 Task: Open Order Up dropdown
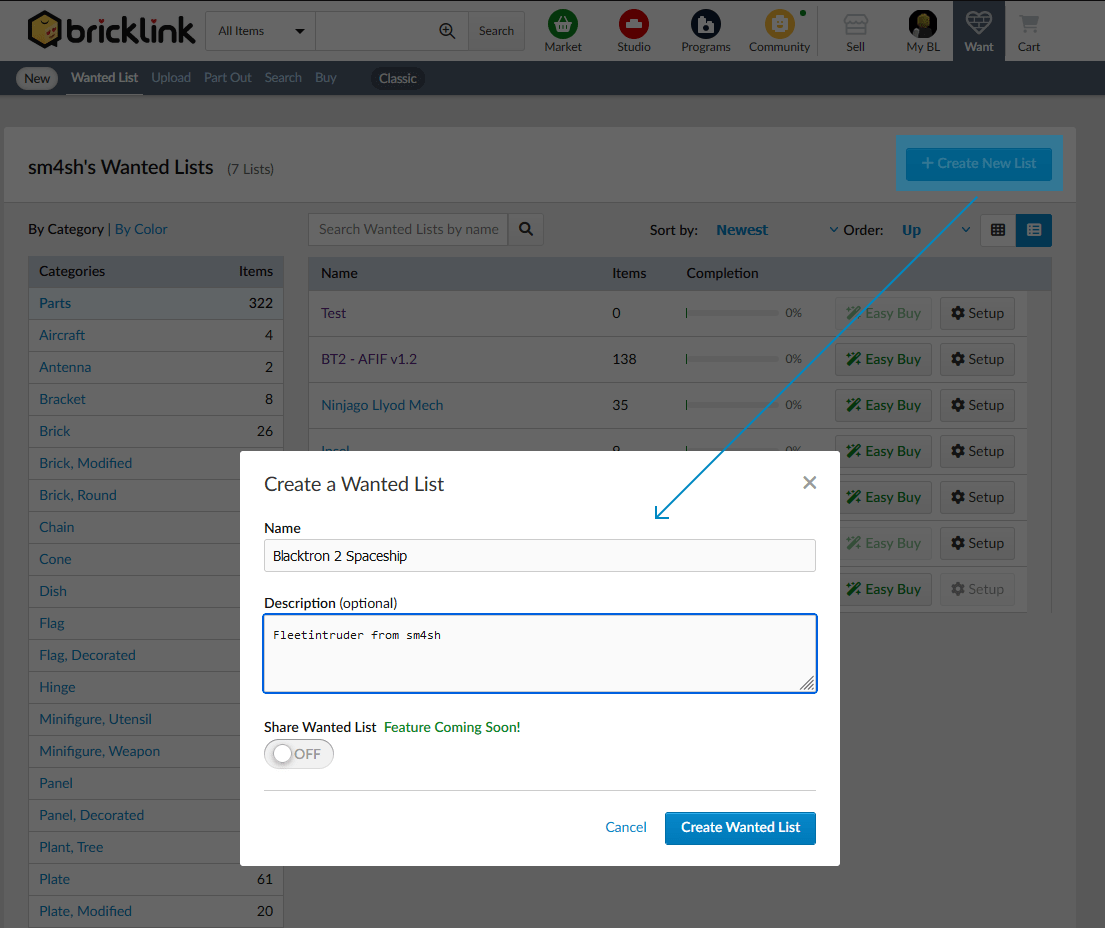[x=936, y=230]
